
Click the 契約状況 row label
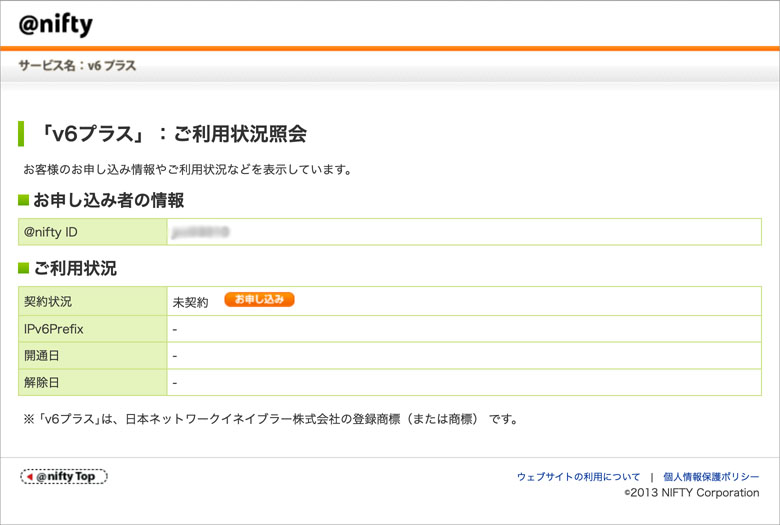tap(48, 302)
